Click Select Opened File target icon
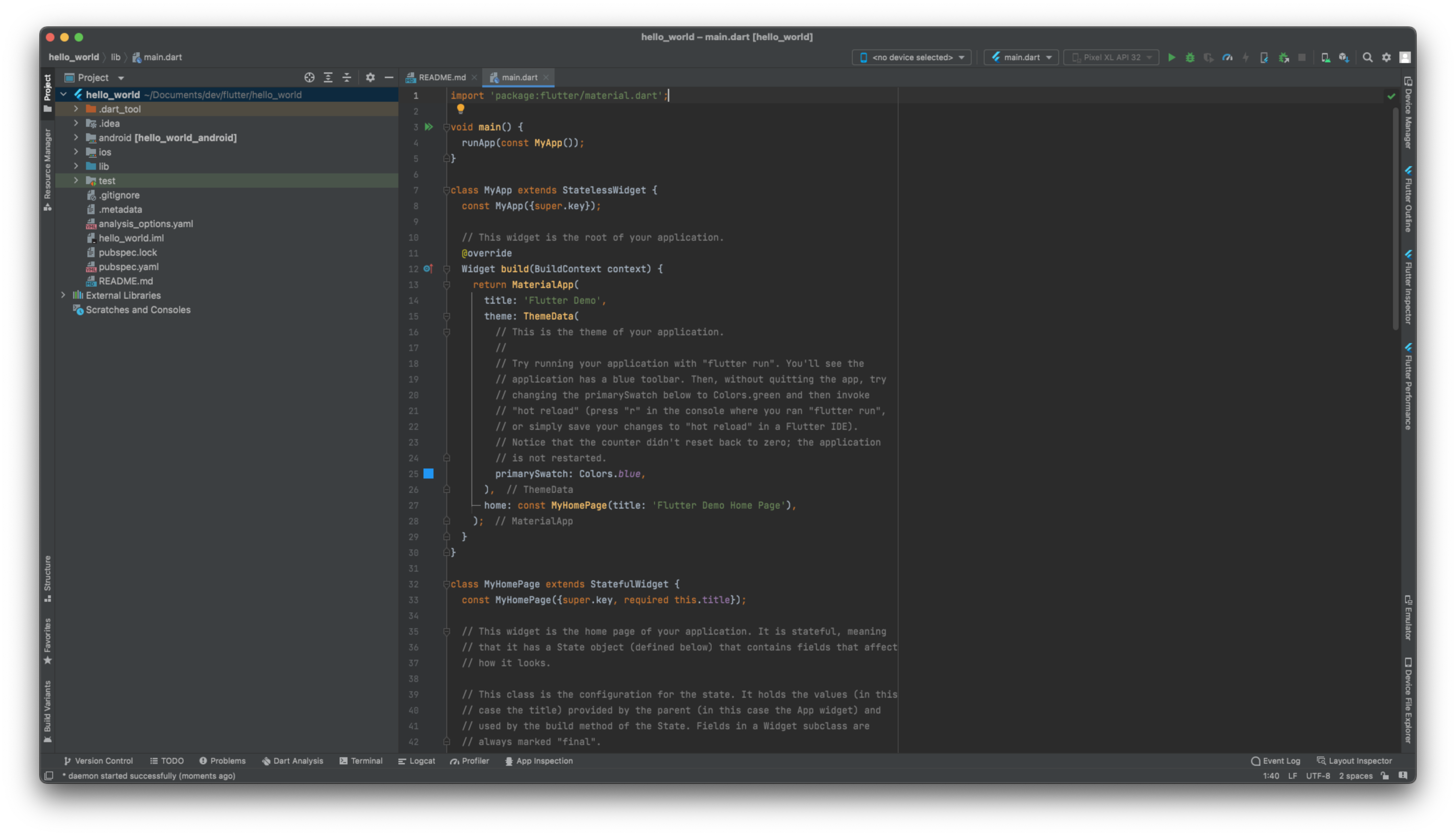The width and height of the screenshot is (1456, 836). (310, 77)
